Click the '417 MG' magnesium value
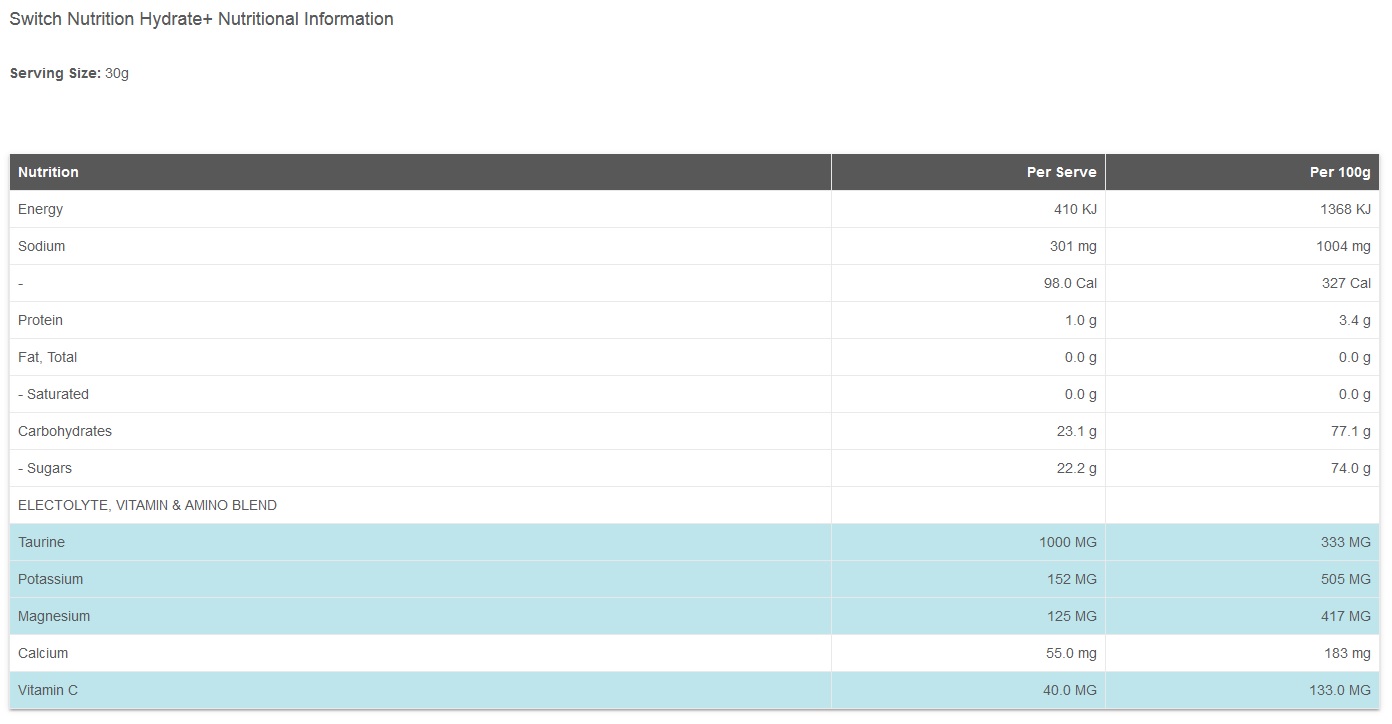Image resolution: width=1392 pixels, height=724 pixels. (x=1346, y=616)
